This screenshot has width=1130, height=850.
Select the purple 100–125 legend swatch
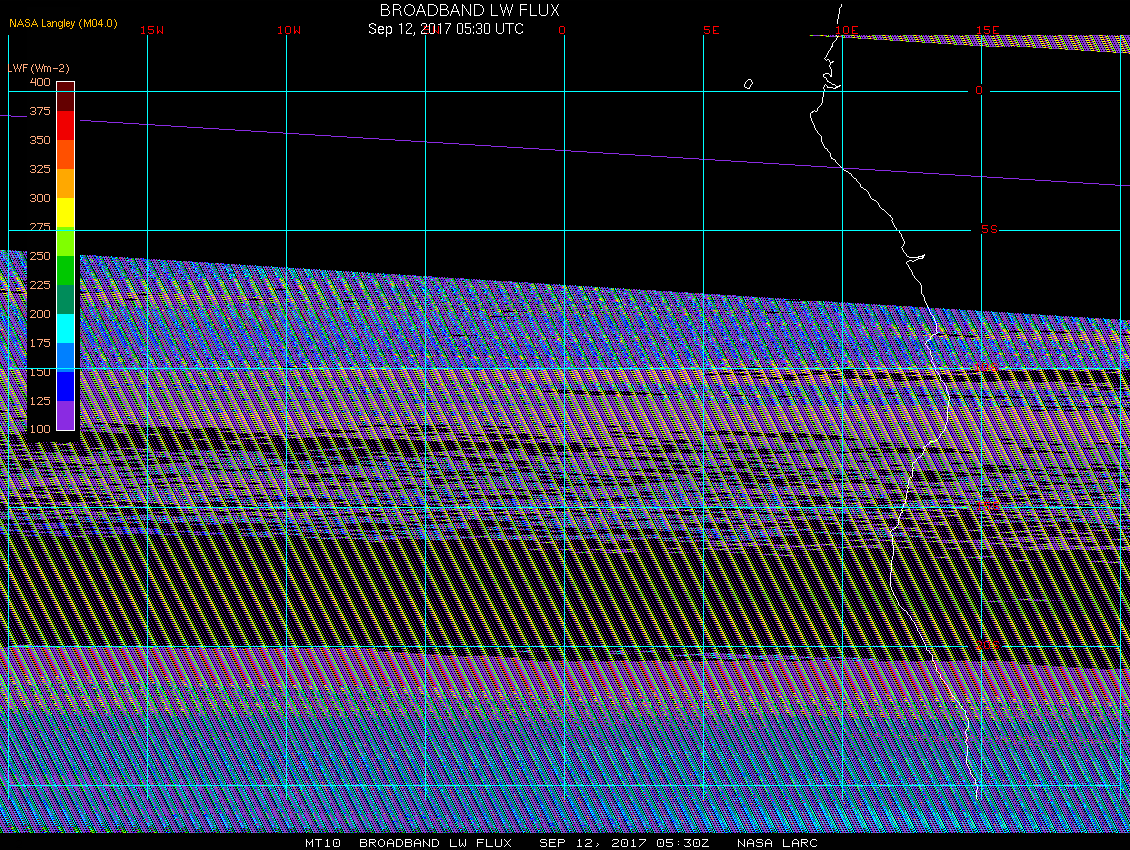tap(66, 415)
